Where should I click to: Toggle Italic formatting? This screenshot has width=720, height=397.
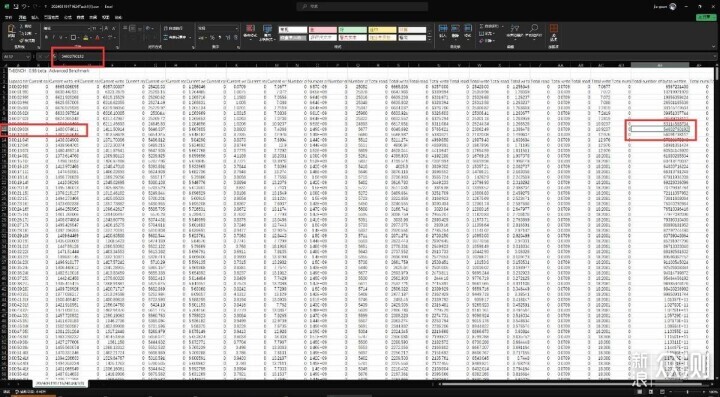[x=53, y=37]
